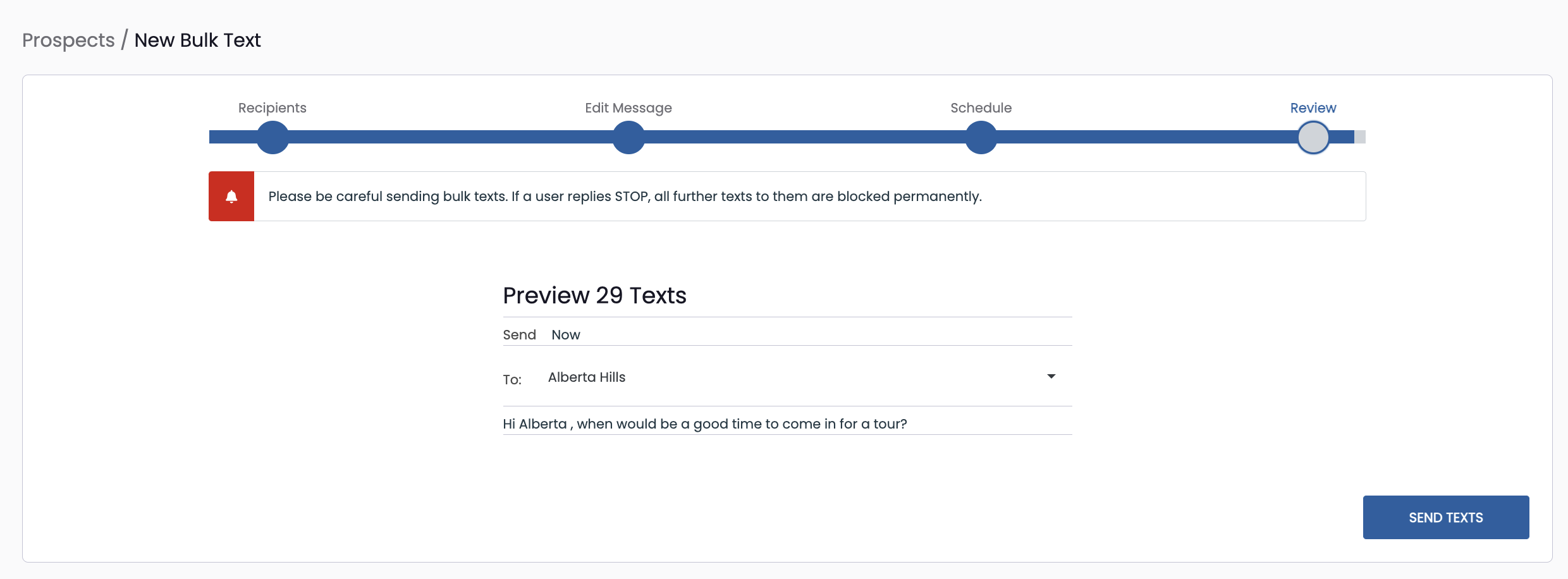Click the STOP warning message text
The width and height of the screenshot is (1568, 579).
pos(625,197)
